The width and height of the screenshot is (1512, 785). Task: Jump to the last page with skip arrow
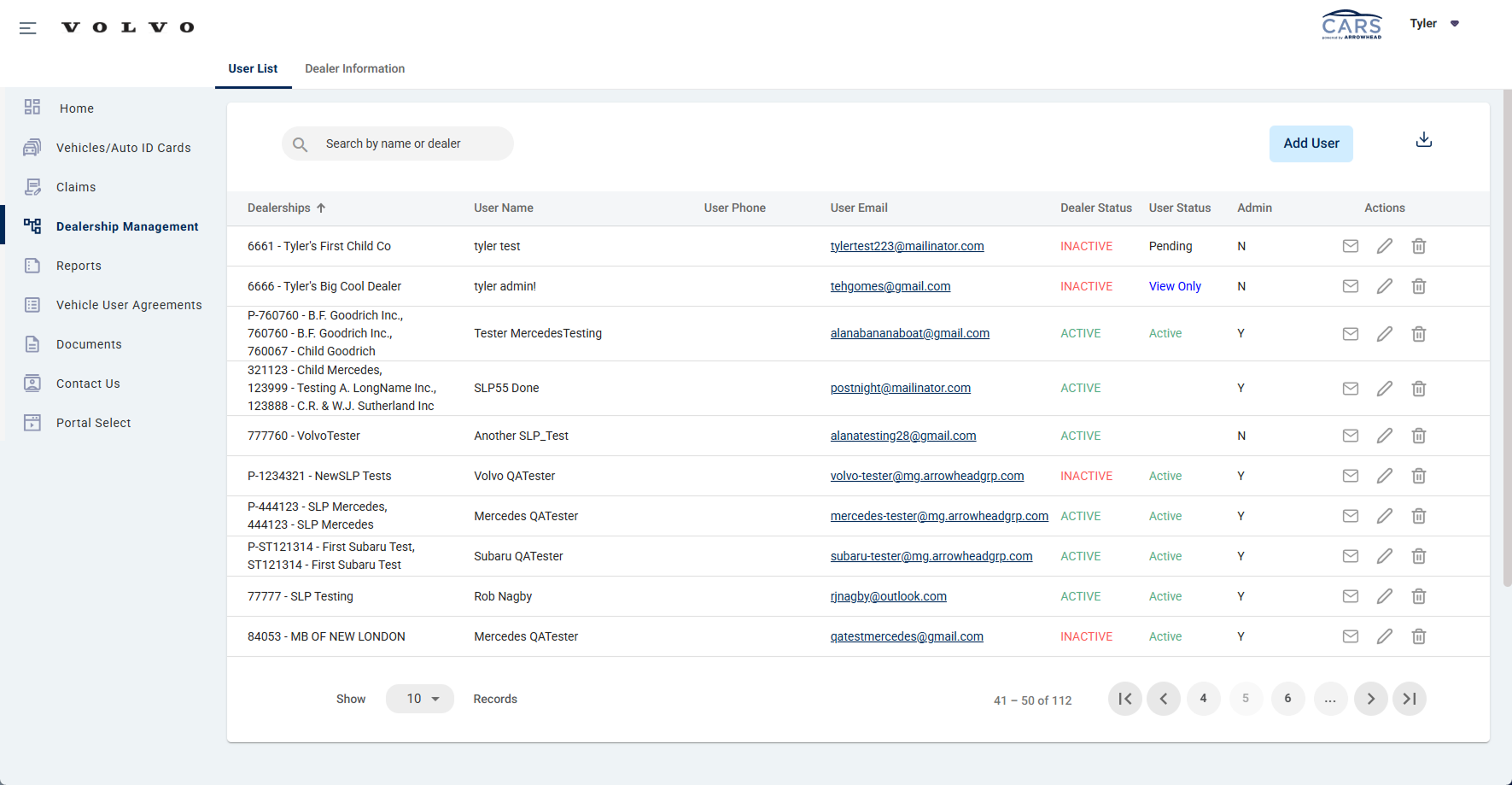1410,699
